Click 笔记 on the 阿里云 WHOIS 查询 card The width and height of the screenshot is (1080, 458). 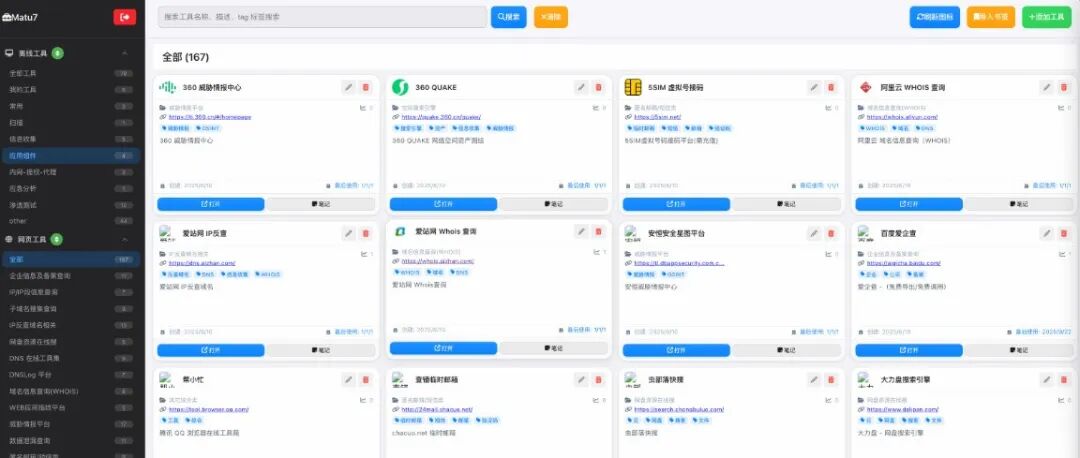click(x=1018, y=204)
